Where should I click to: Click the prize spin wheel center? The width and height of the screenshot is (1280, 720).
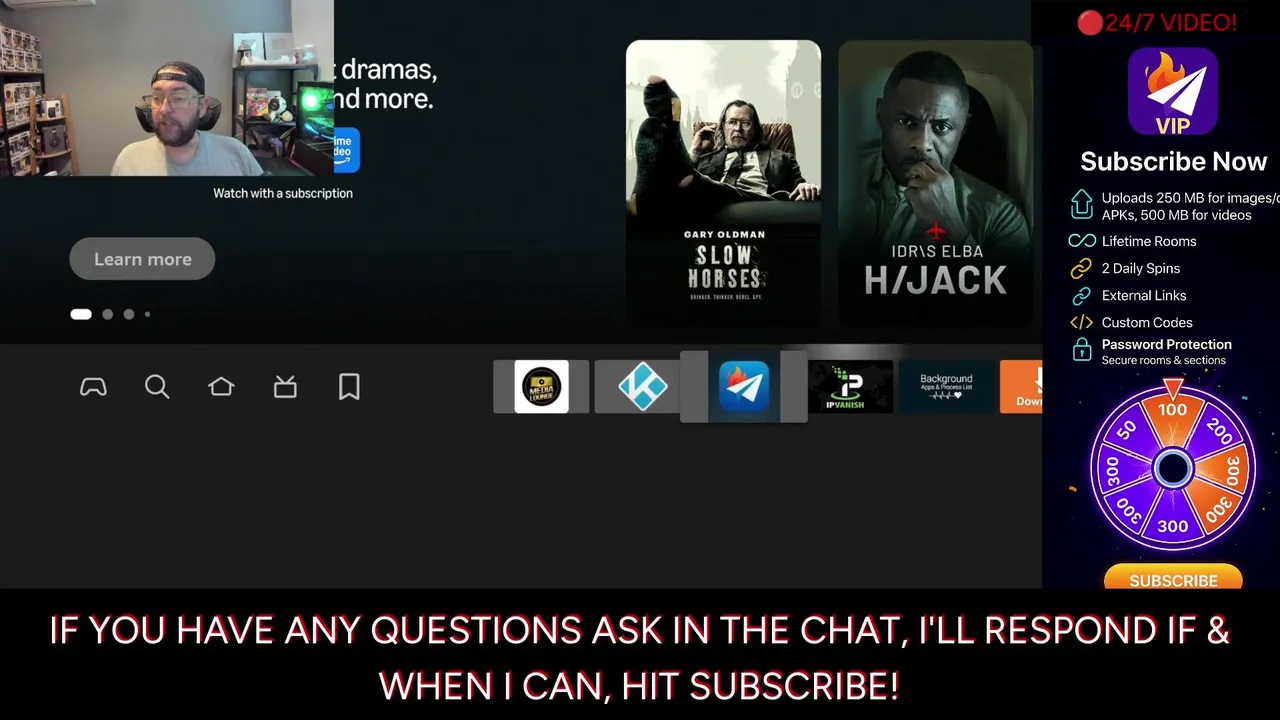(1172, 468)
